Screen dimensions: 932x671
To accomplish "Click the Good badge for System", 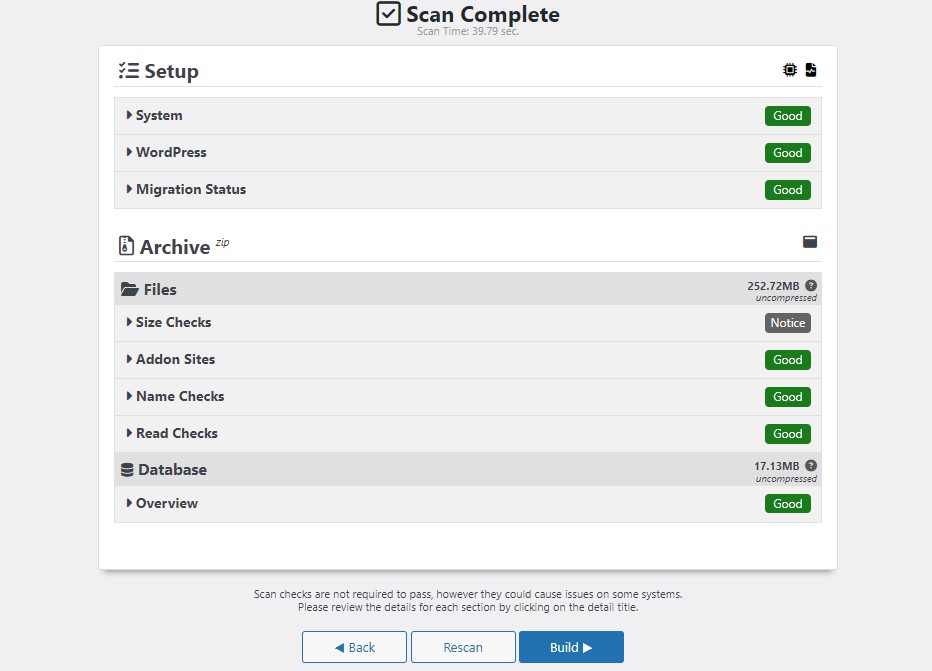I will click(x=788, y=116).
